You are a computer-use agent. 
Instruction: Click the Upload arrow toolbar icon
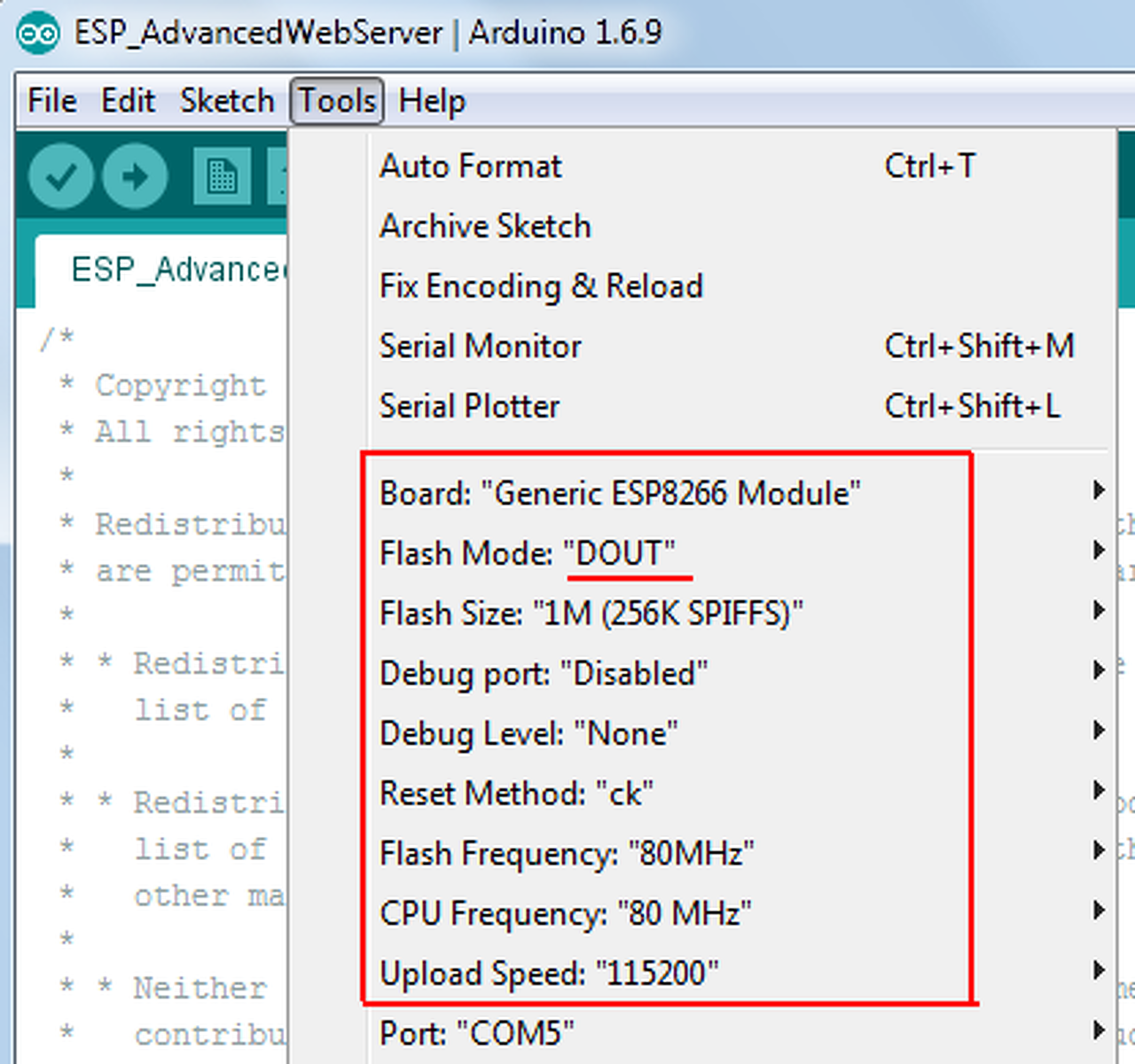tap(135, 176)
